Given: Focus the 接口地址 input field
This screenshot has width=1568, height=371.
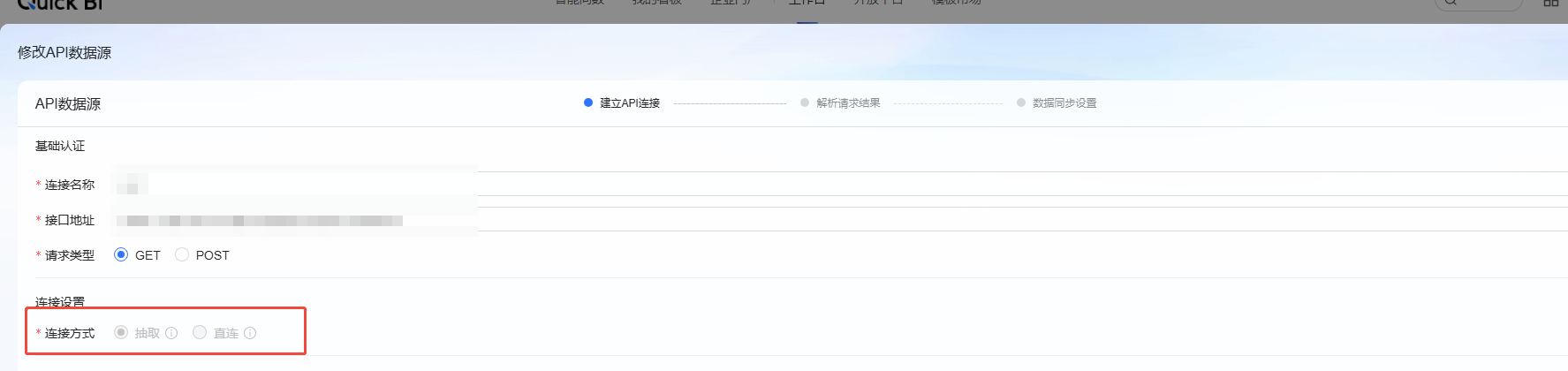Looking at the screenshot, I should [296, 220].
